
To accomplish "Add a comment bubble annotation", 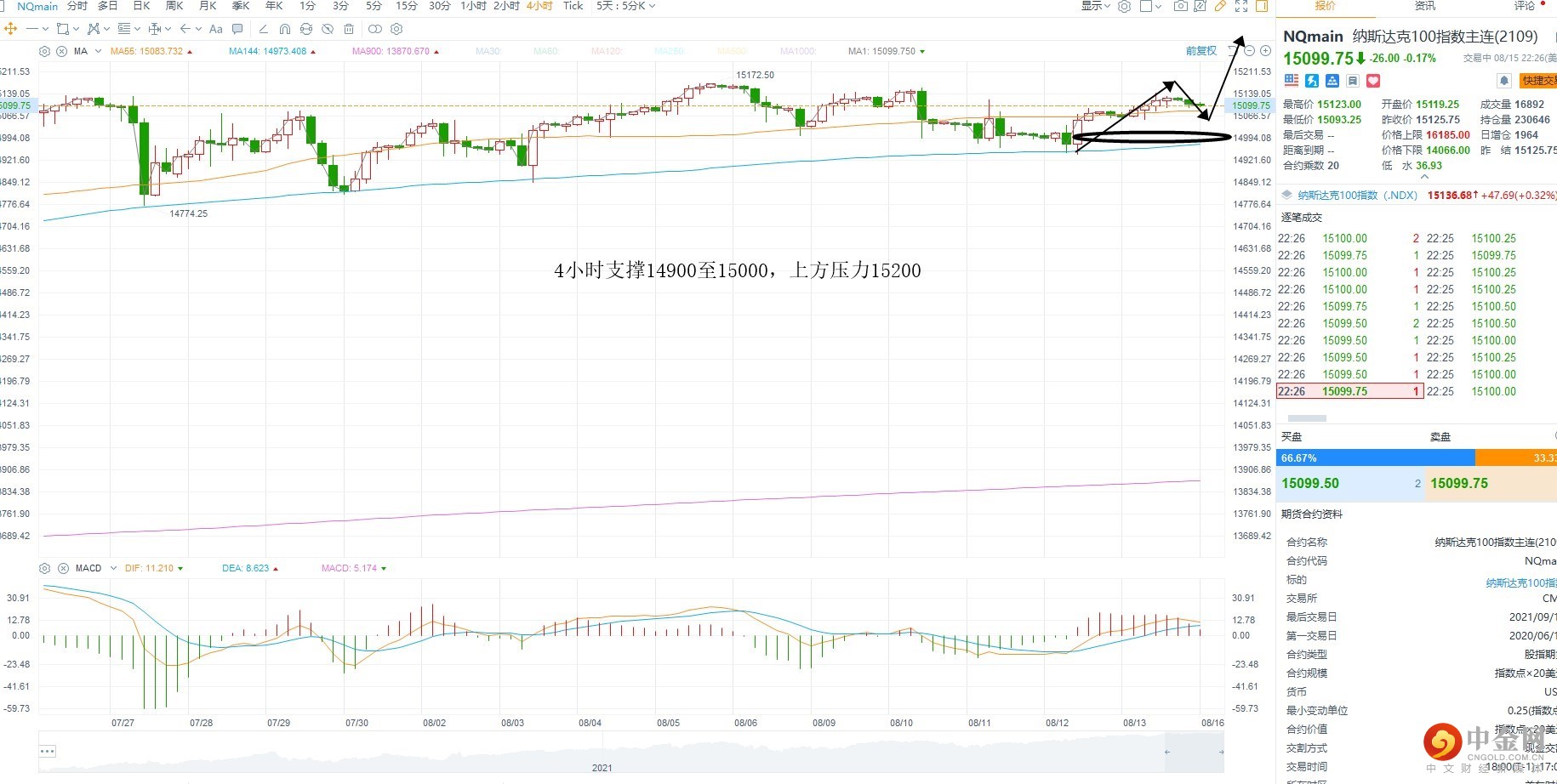I will [237, 29].
